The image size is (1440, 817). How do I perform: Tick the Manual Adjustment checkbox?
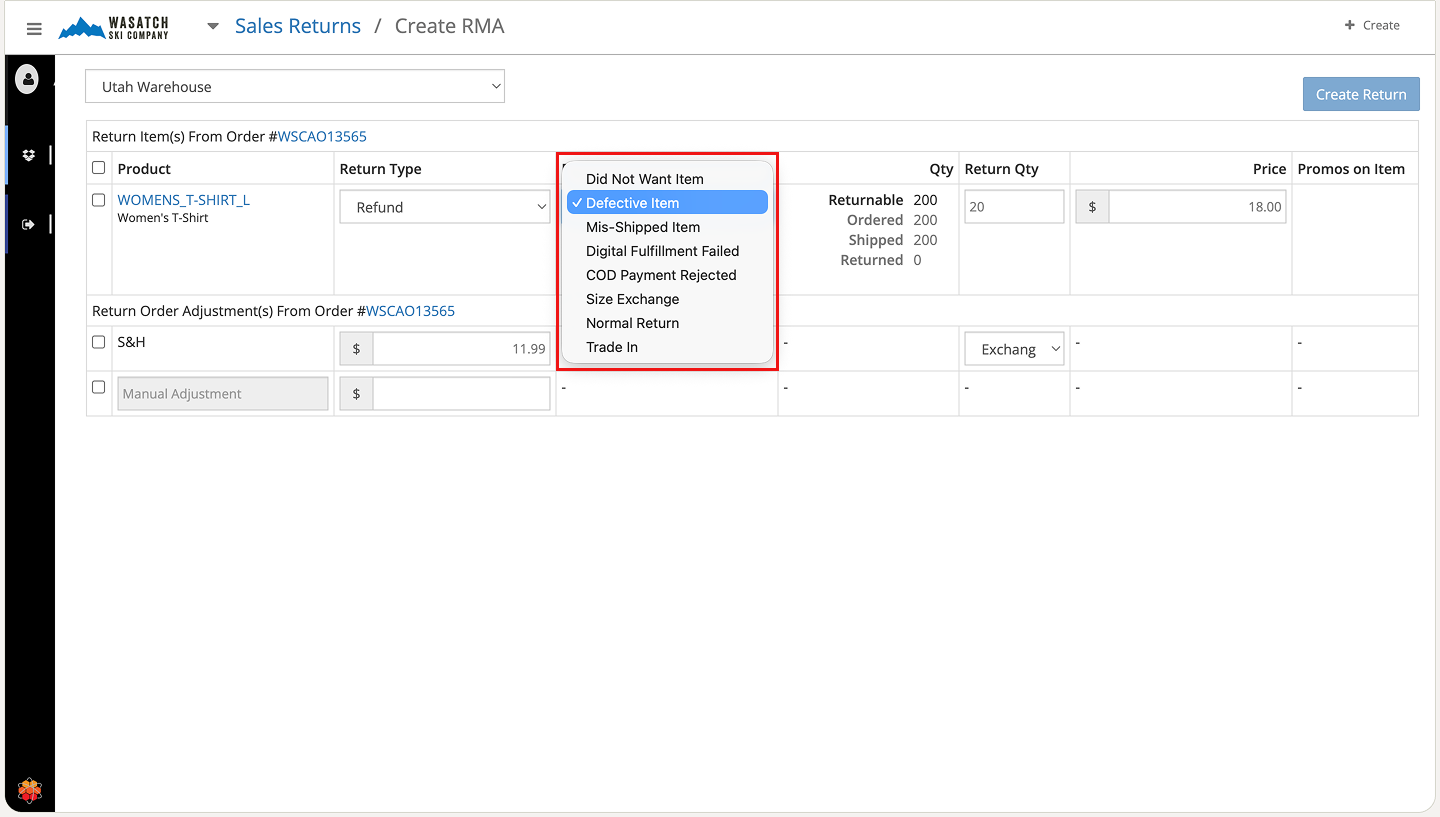(99, 387)
